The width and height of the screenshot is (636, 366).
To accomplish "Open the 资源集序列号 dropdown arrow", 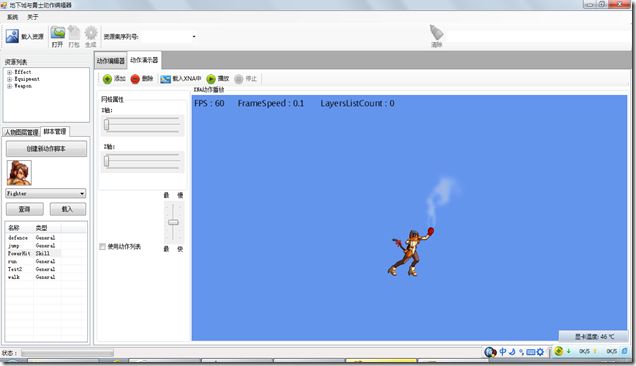I will coord(194,37).
